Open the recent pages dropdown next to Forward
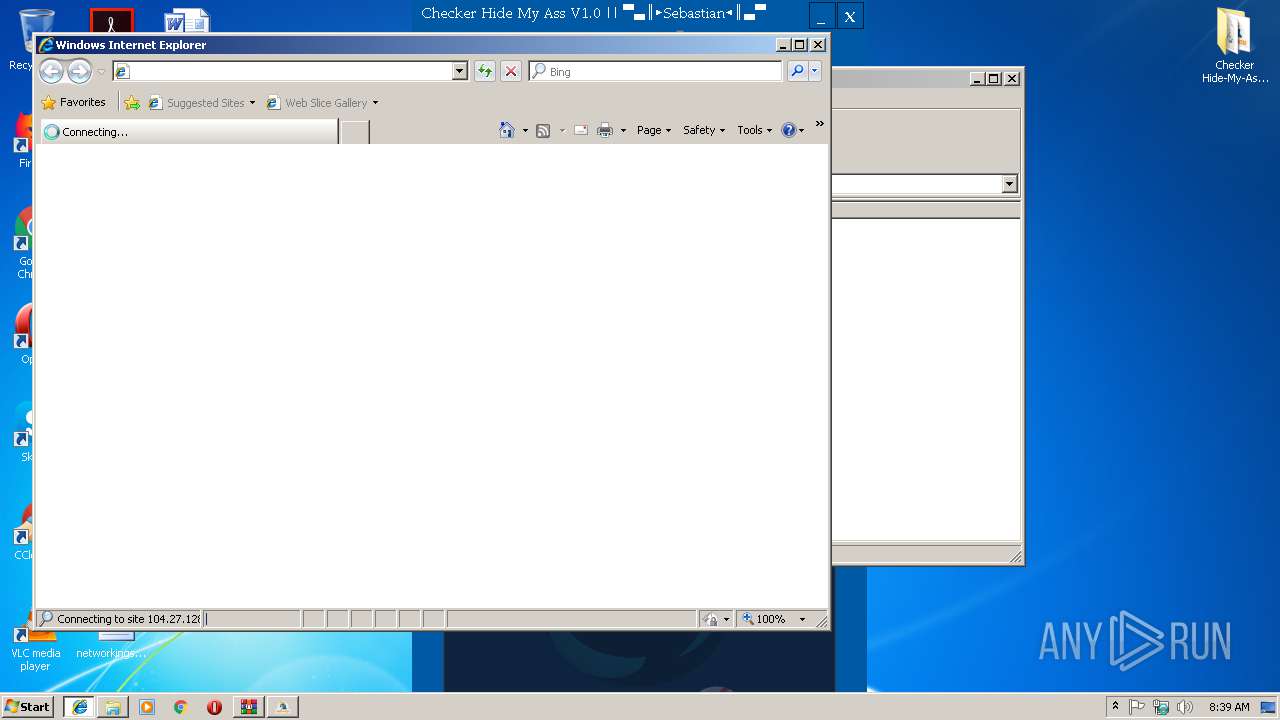Viewport: 1280px width, 720px height. (x=101, y=72)
